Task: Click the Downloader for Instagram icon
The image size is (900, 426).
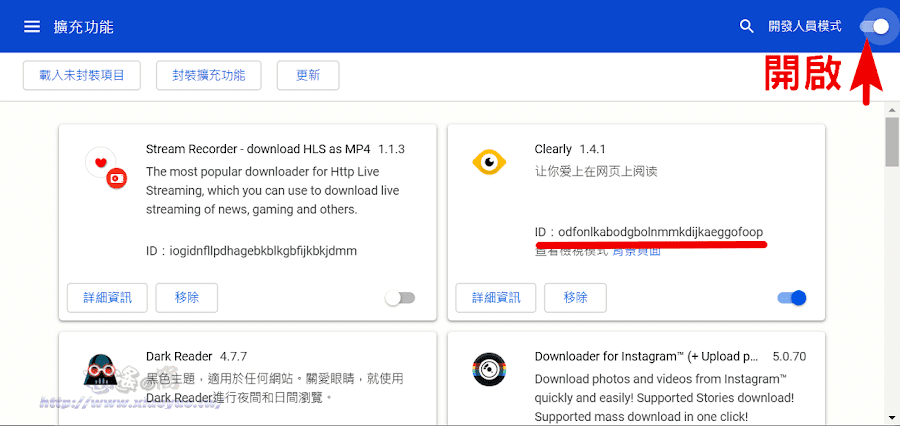Action: coord(488,369)
